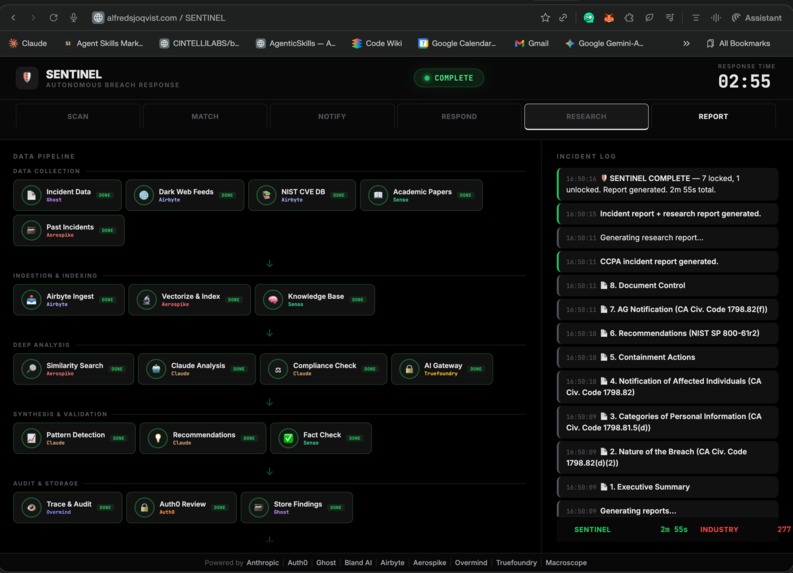Screen dimensions: 793x573
Task: Open the Google Gemini bookmark
Action: (604, 43)
